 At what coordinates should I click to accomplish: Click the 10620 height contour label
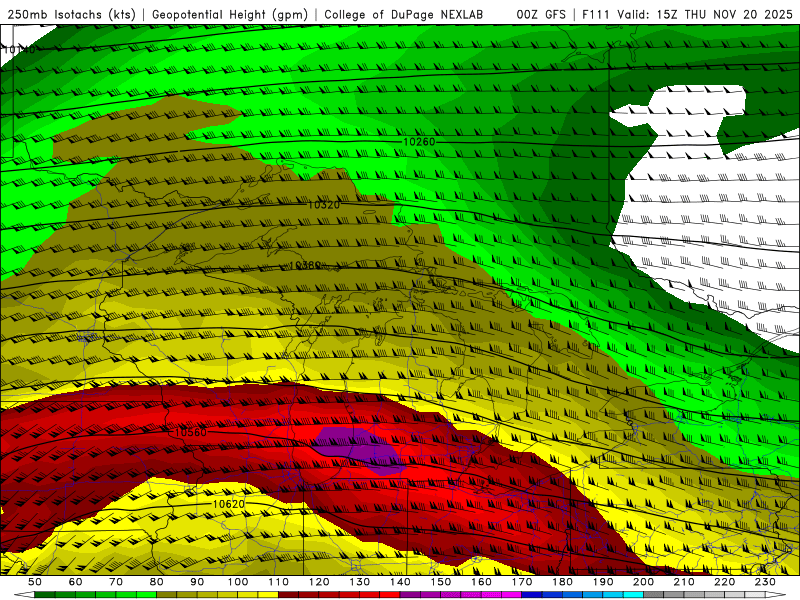tap(229, 504)
